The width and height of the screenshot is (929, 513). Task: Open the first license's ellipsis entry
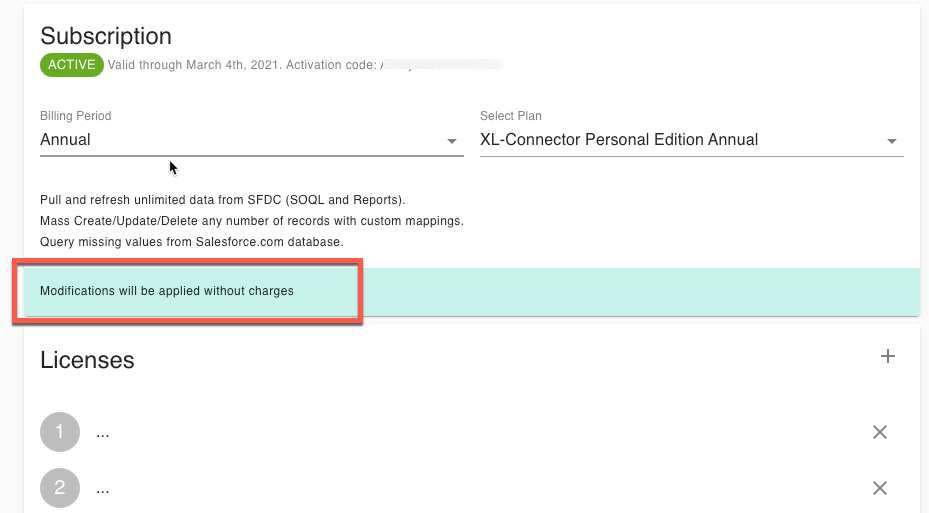(x=102, y=433)
